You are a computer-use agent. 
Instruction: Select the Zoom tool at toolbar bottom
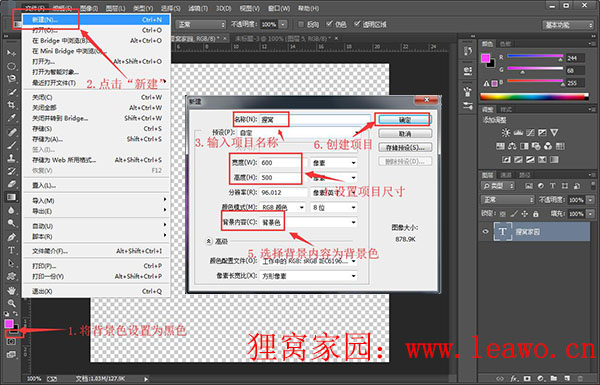pos(11,303)
